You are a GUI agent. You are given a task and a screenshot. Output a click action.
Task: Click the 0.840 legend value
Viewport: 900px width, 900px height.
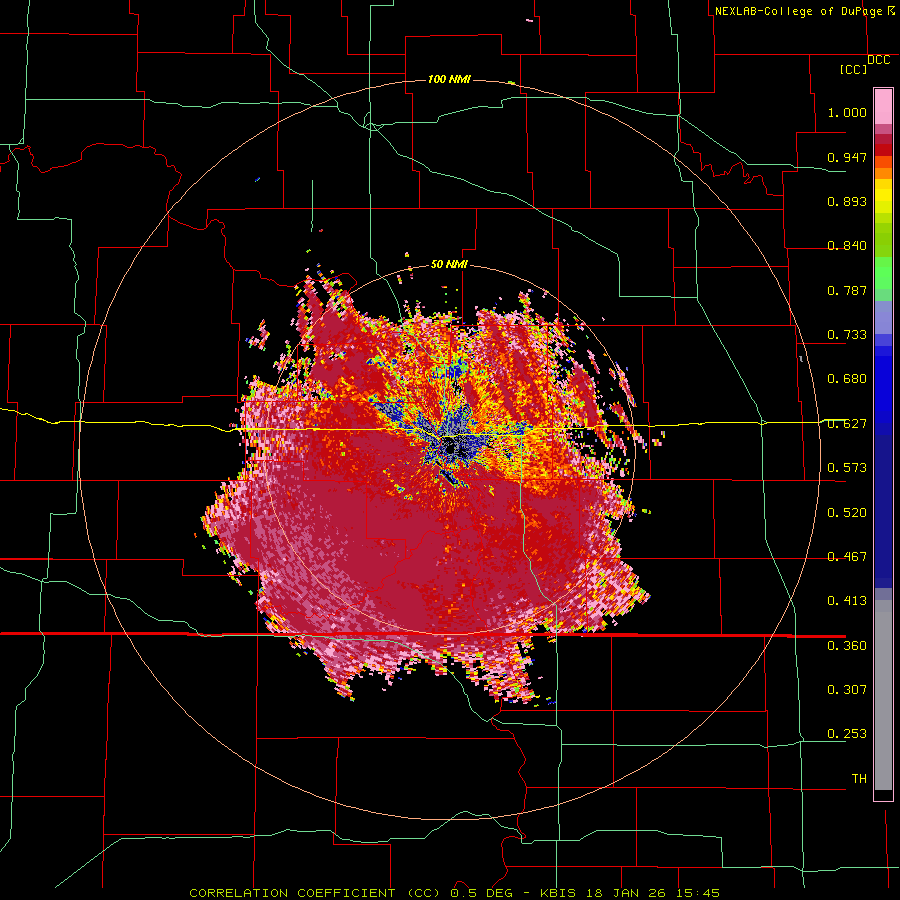847,246
